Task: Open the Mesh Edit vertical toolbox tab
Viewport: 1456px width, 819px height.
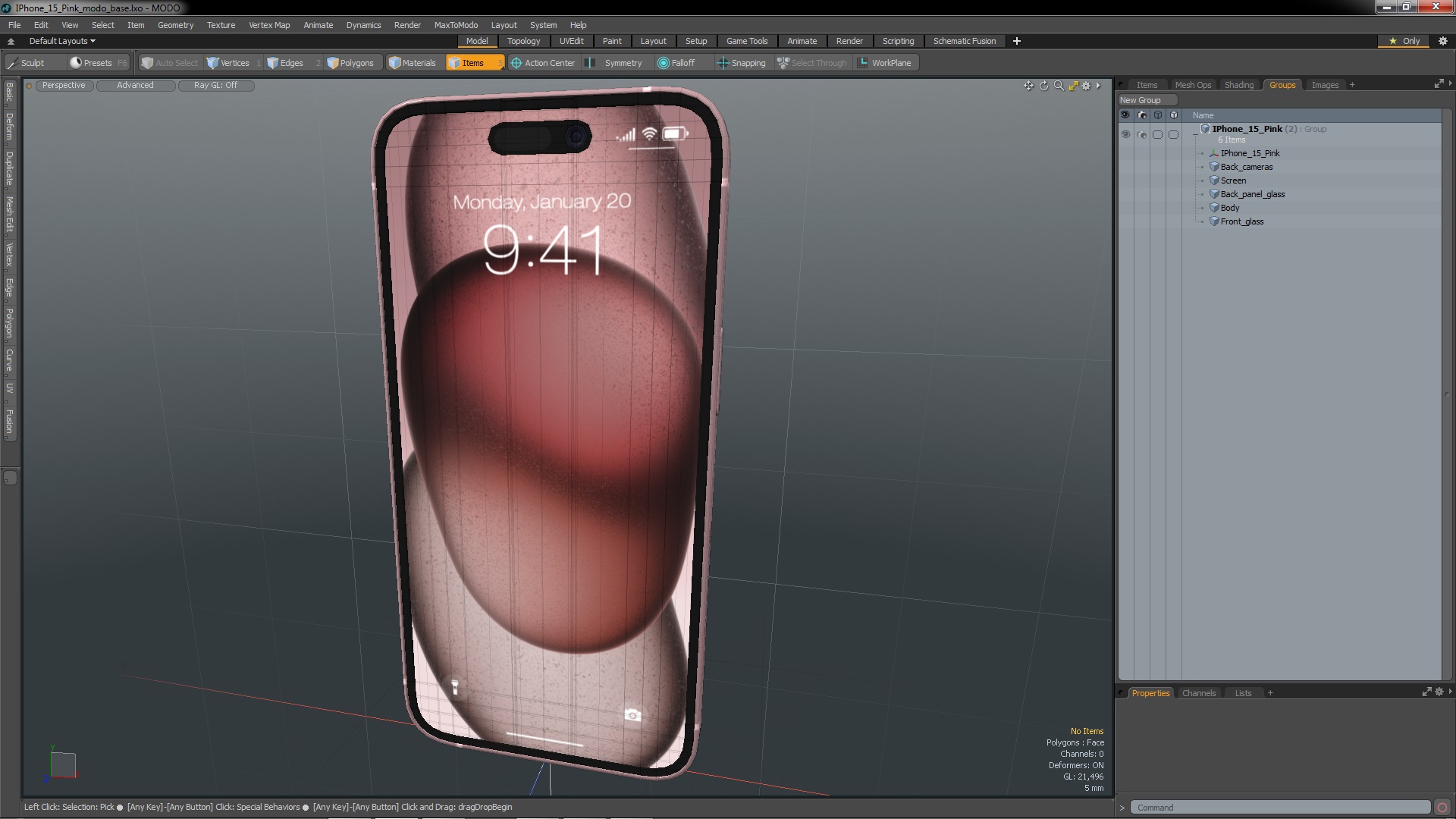Action: coord(9,214)
